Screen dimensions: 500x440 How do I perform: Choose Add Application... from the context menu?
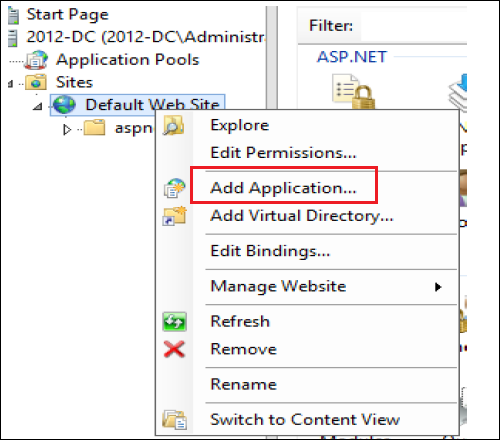[x=283, y=188]
